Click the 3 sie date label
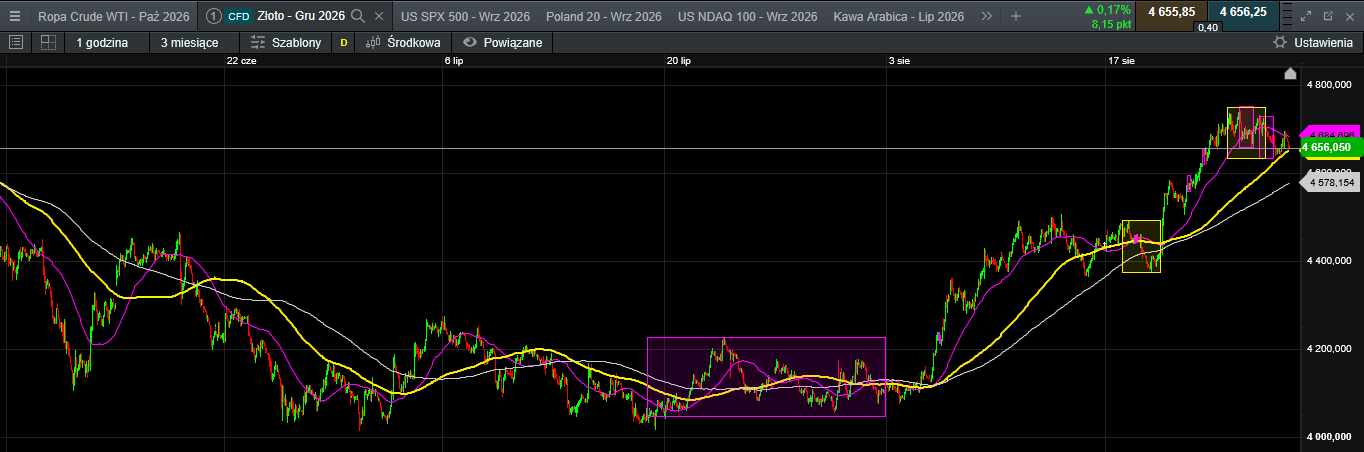The width and height of the screenshot is (1364, 452). click(899, 61)
